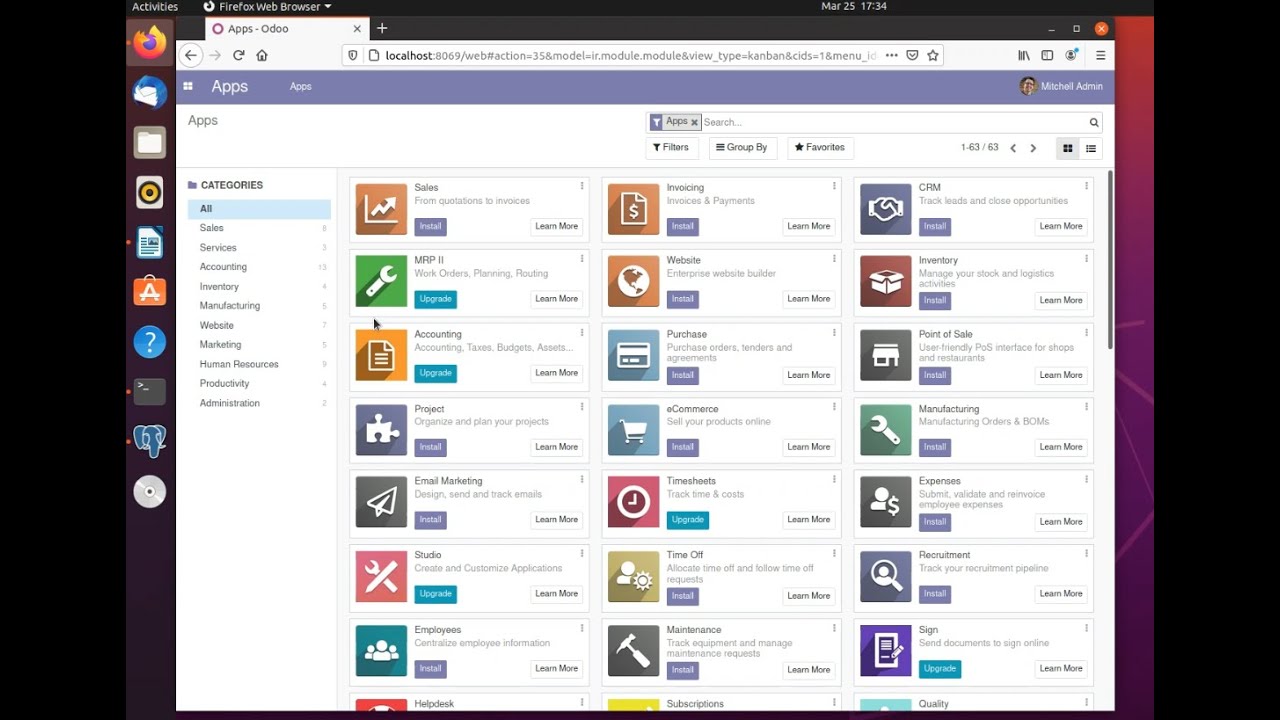
Task: Click the Point of Sale shop icon
Action: [886, 355]
